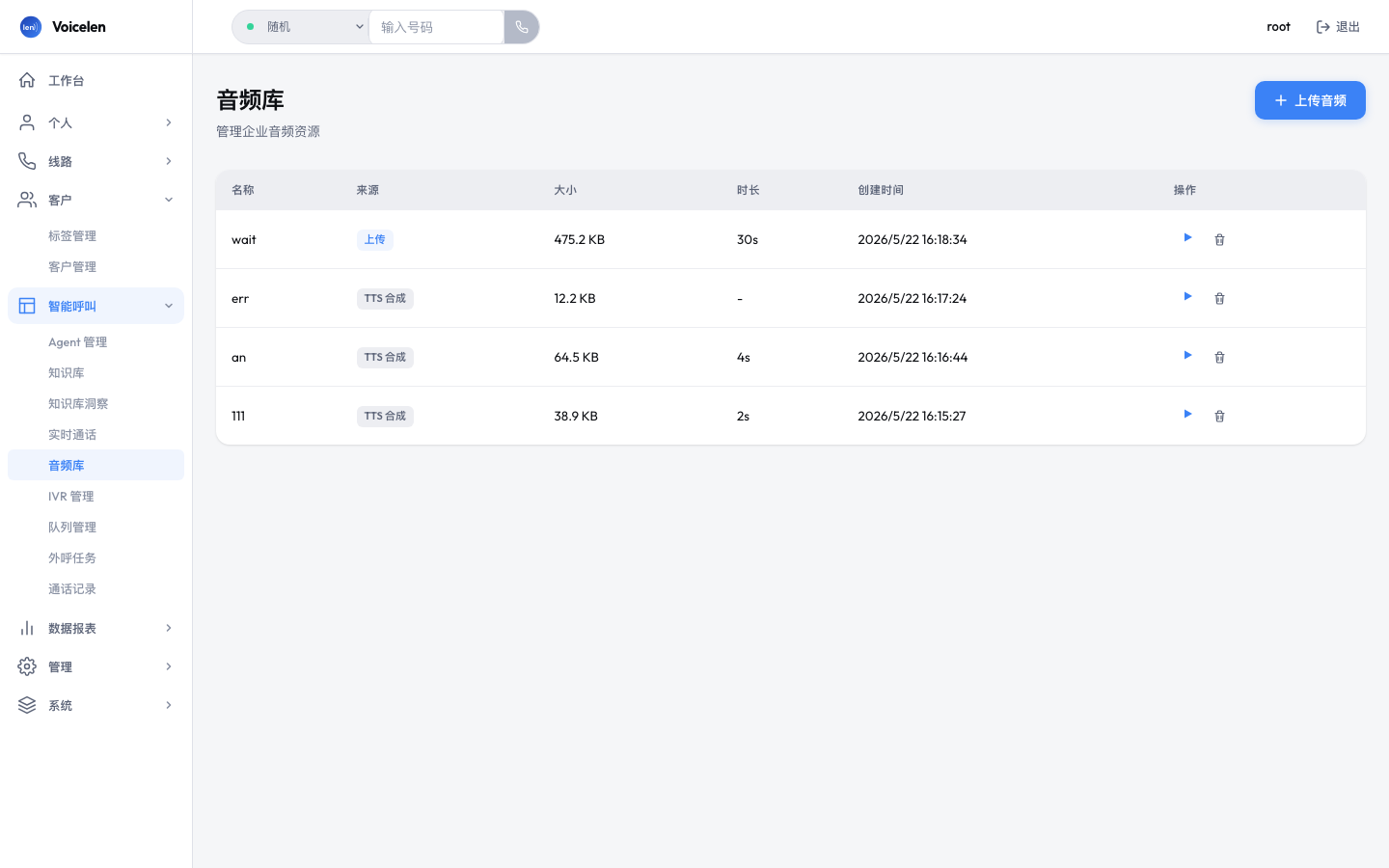
Task: Click the root username label
Action: pyautogui.click(x=1278, y=27)
